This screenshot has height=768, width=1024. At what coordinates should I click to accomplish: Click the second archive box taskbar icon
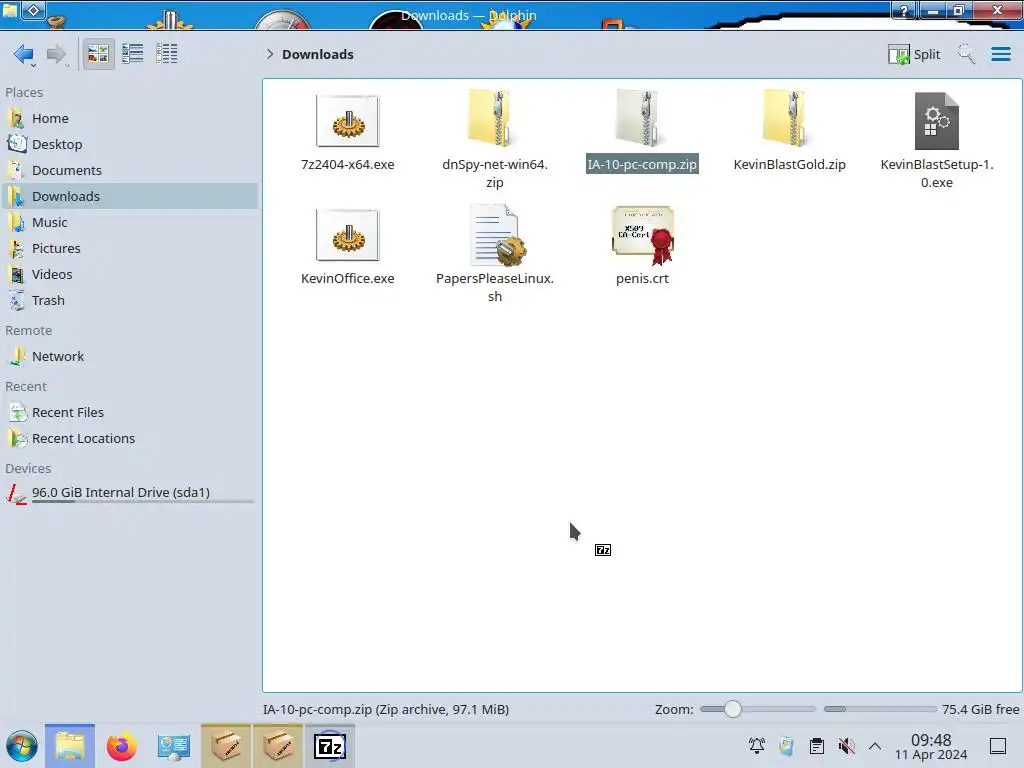[x=278, y=746]
